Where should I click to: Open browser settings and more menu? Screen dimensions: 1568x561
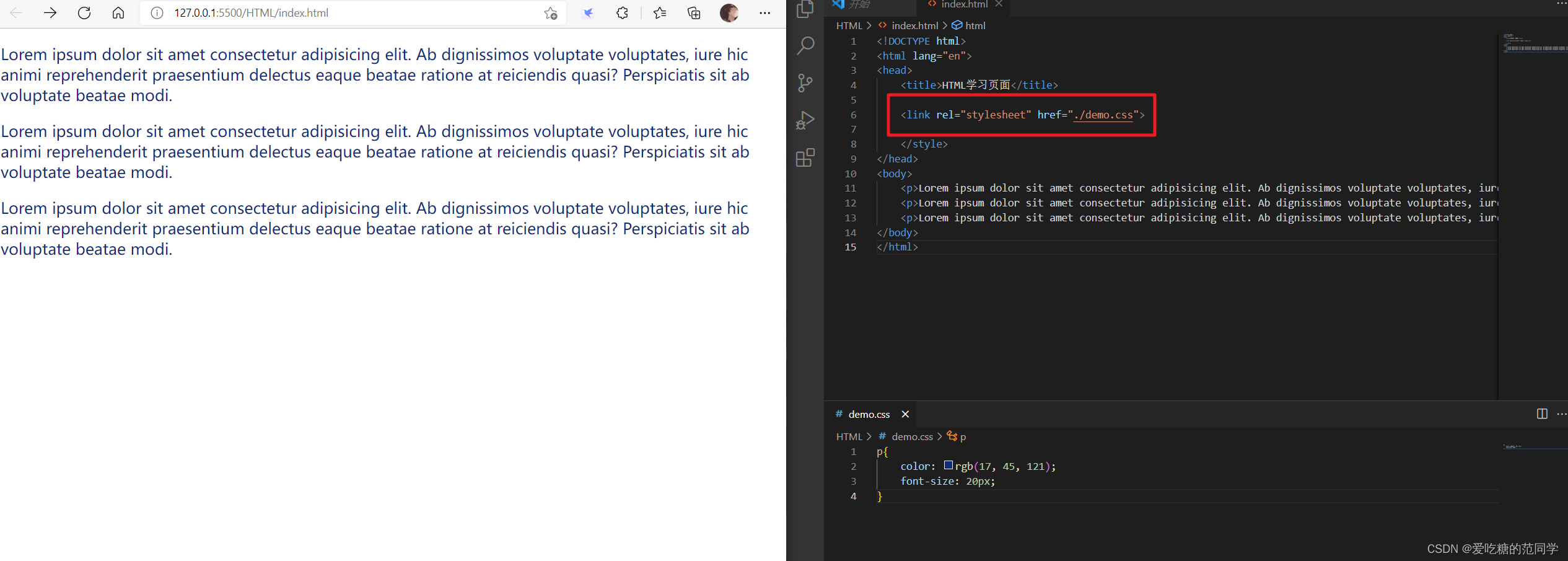click(765, 13)
